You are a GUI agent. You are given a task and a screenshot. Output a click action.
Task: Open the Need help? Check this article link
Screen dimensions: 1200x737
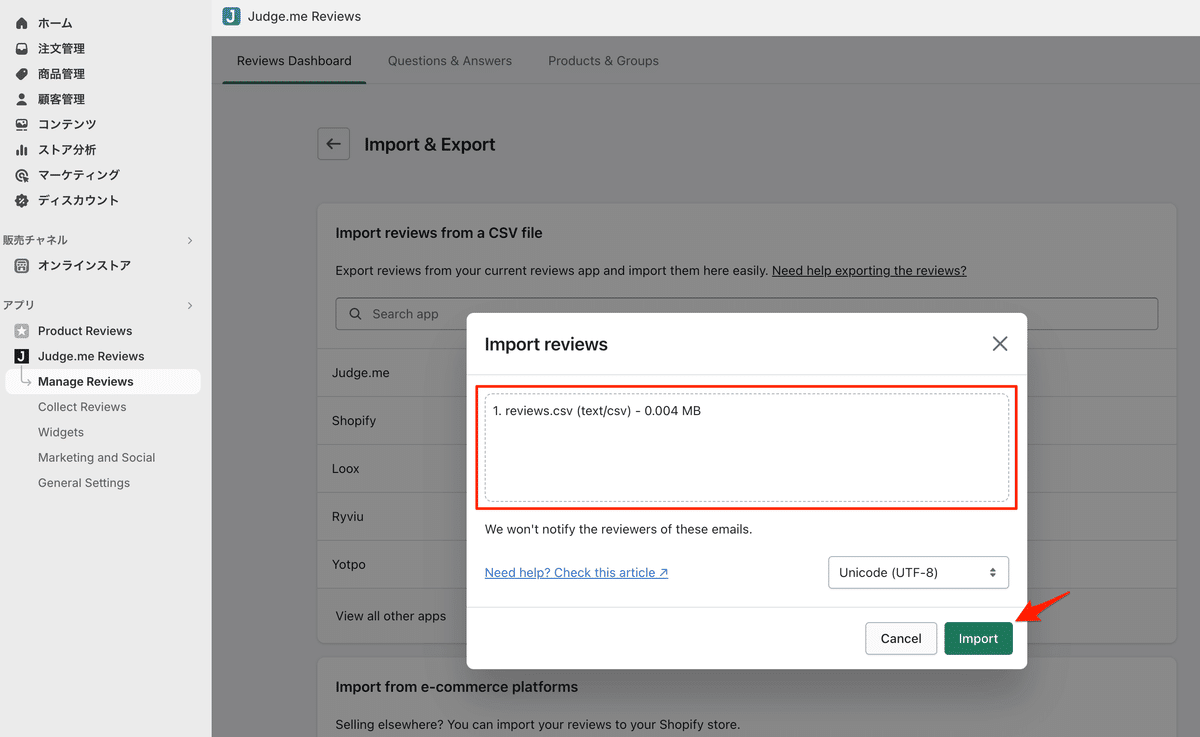tap(576, 573)
